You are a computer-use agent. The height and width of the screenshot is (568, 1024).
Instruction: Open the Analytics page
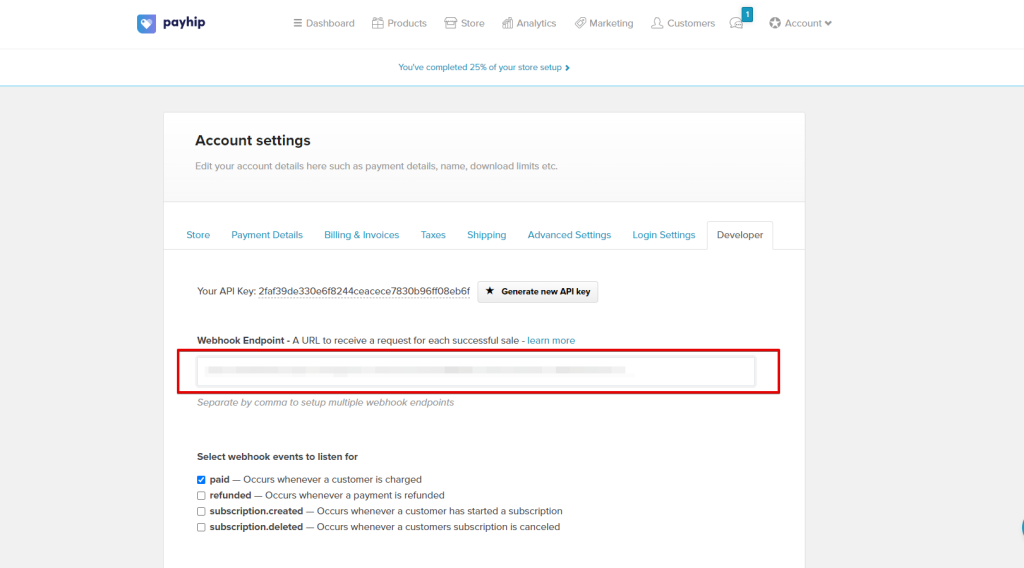click(x=529, y=23)
